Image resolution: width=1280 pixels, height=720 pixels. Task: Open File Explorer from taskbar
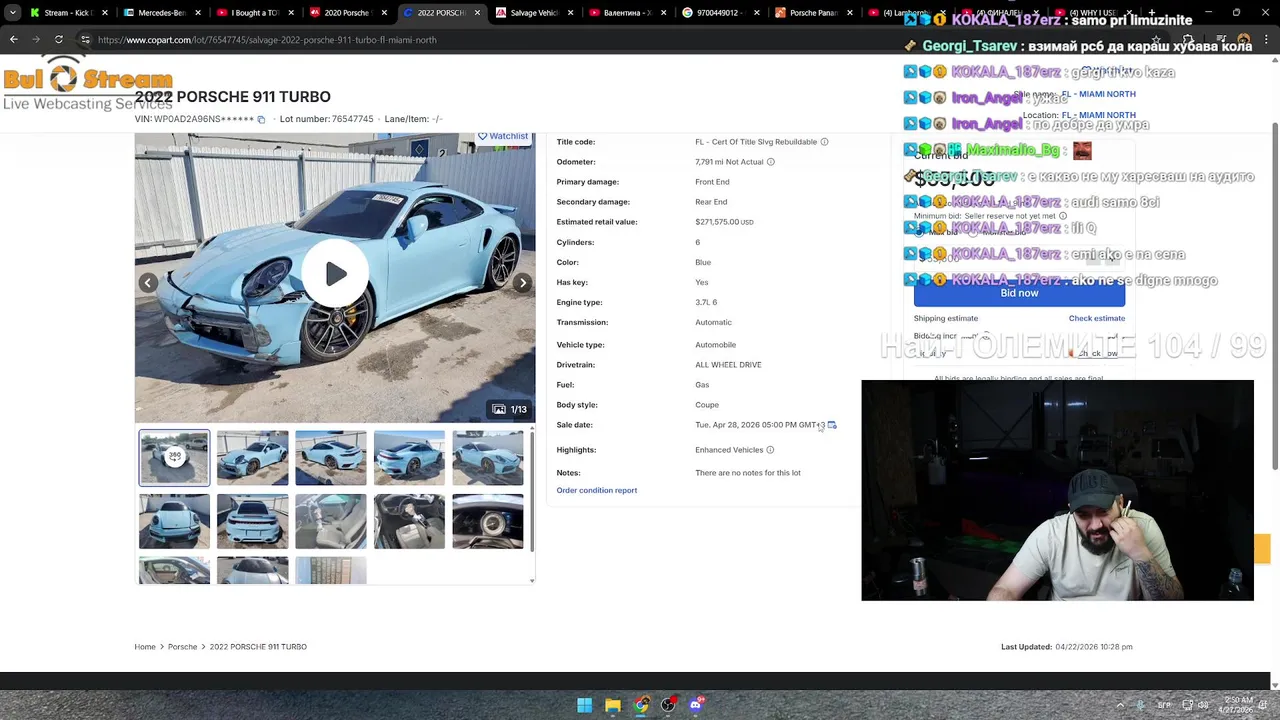tap(612, 705)
